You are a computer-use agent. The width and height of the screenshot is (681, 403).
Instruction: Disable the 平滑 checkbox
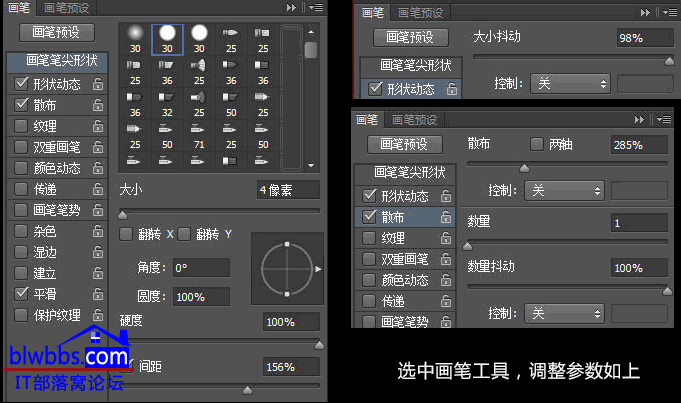pyautogui.click(x=21, y=294)
